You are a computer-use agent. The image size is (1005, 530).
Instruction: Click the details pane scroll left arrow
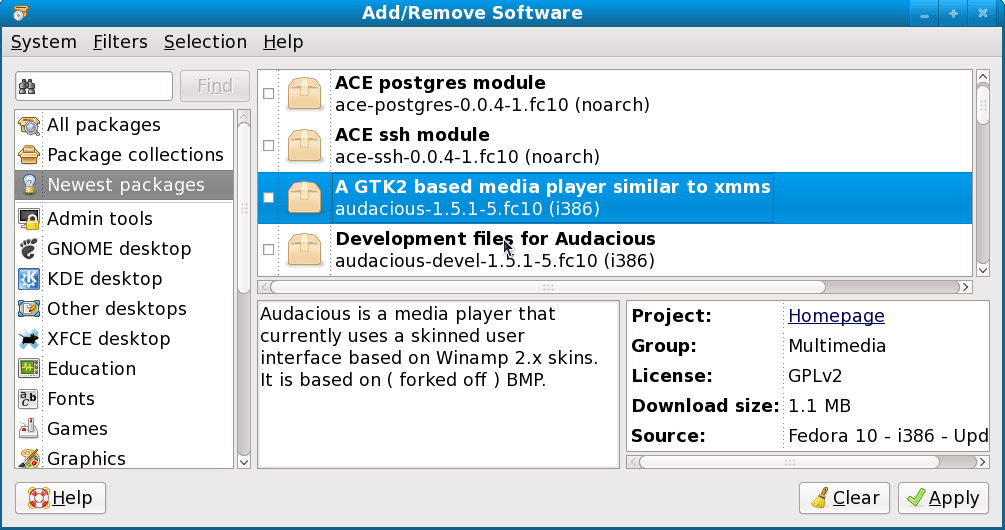coord(633,461)
